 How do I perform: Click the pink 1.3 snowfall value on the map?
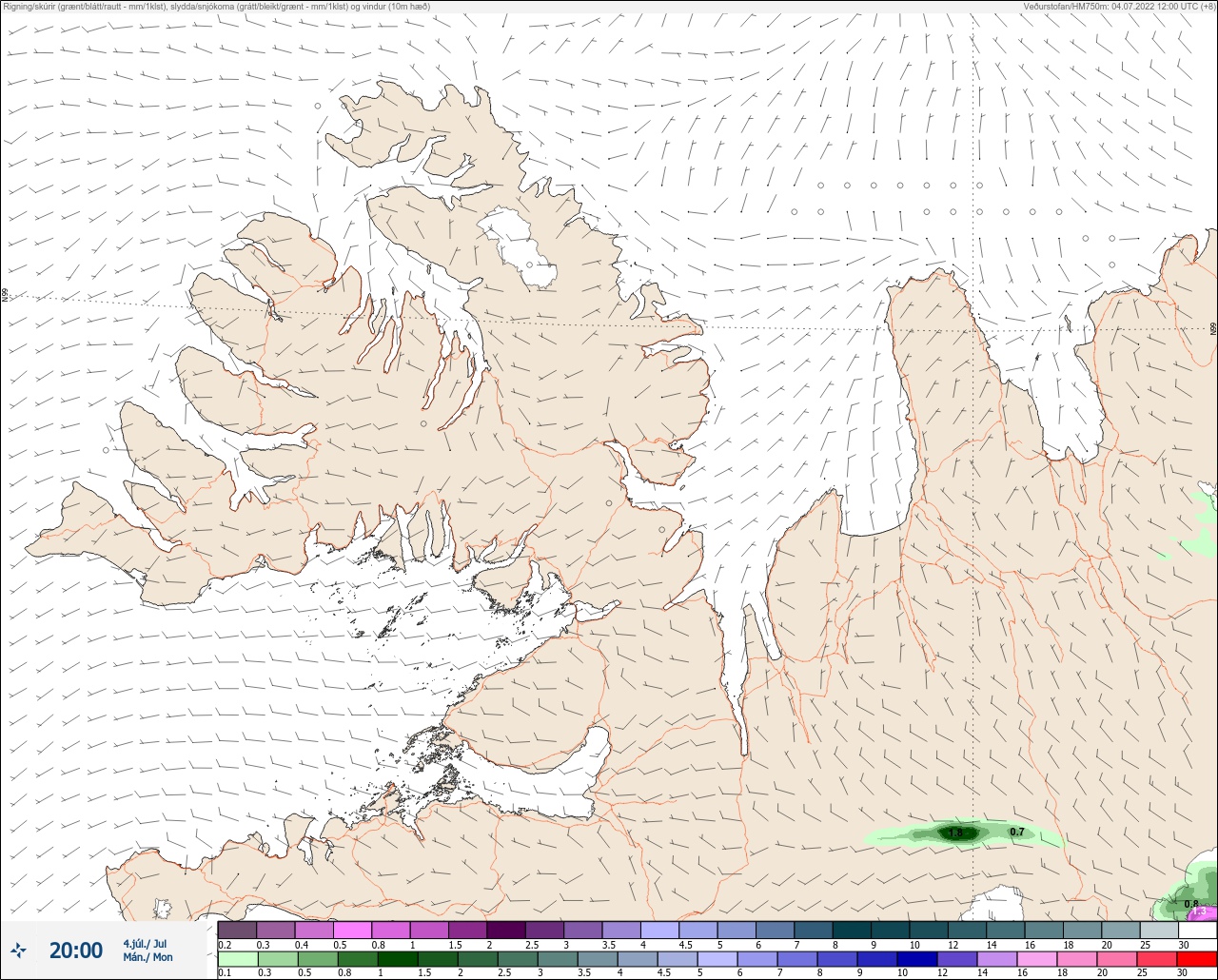click(x=1199, y=911)
